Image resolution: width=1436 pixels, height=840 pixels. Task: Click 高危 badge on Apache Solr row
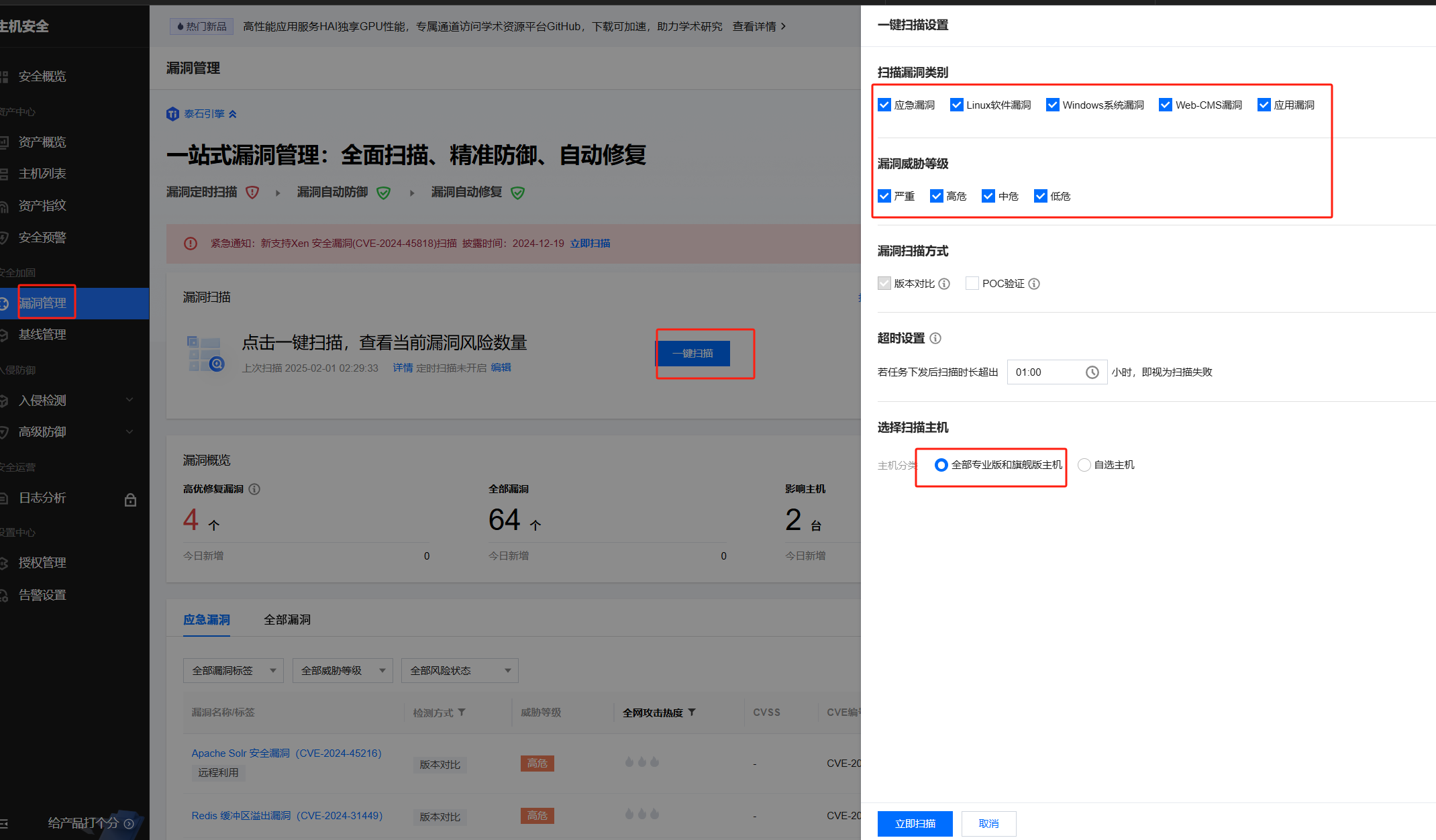[537, 764]
